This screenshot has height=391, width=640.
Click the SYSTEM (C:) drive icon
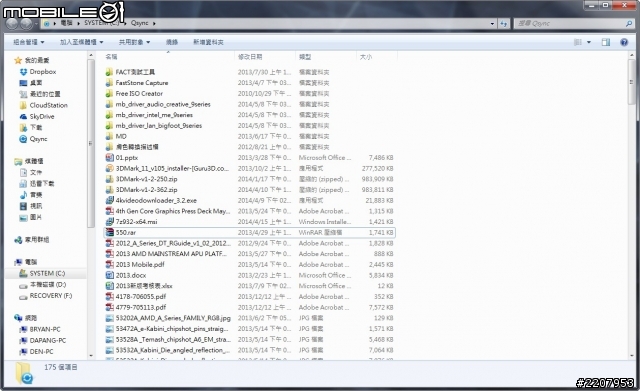[x=24, y=273]
